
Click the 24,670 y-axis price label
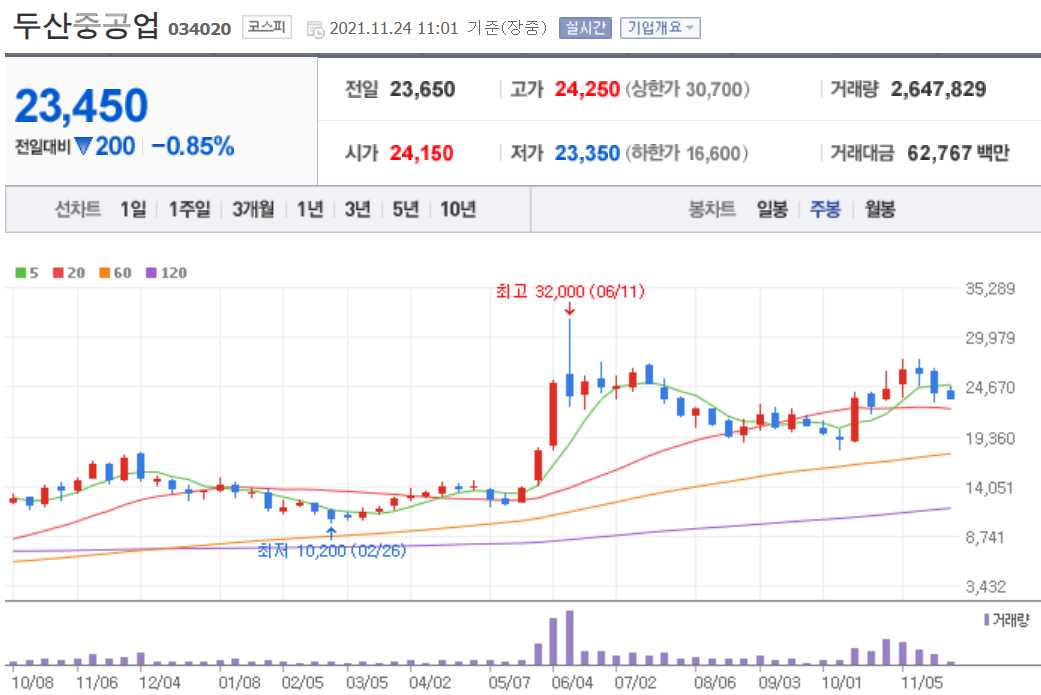pyautogui.click(x=990, y=388)
